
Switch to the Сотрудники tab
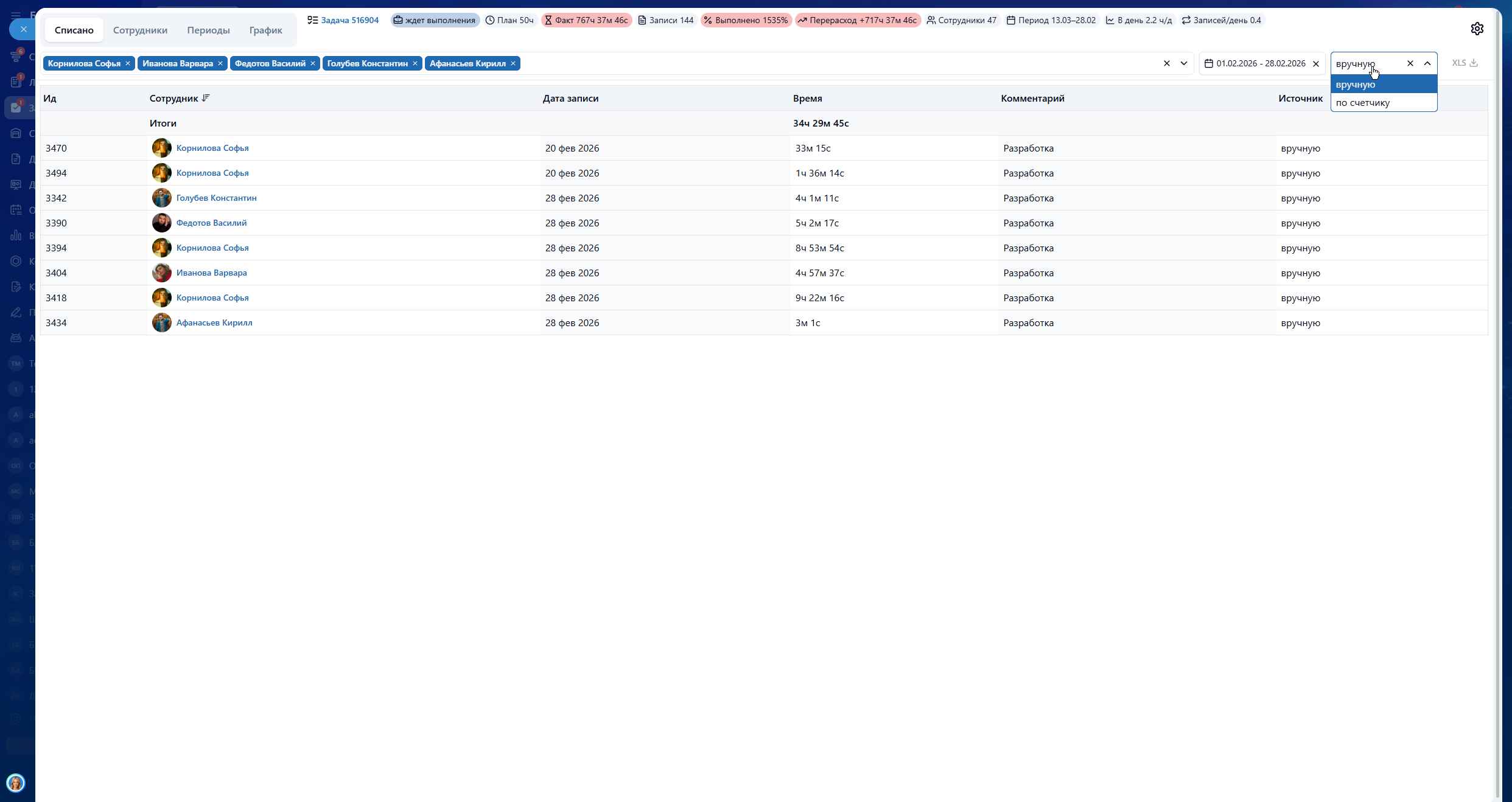click(x=140, y=30)
